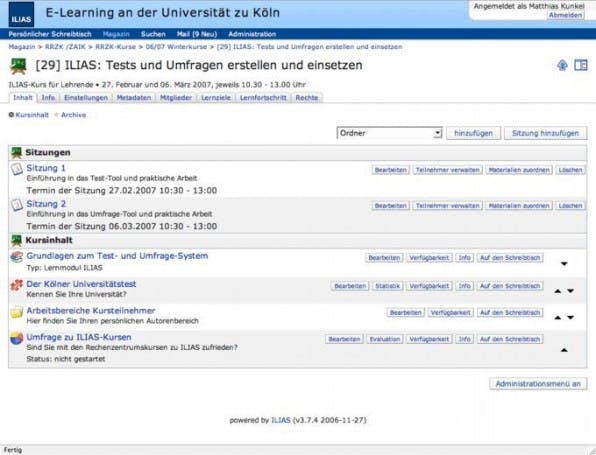Switch to the Metadaten tab
Viewport: 596px width, 455px height.
134,98
